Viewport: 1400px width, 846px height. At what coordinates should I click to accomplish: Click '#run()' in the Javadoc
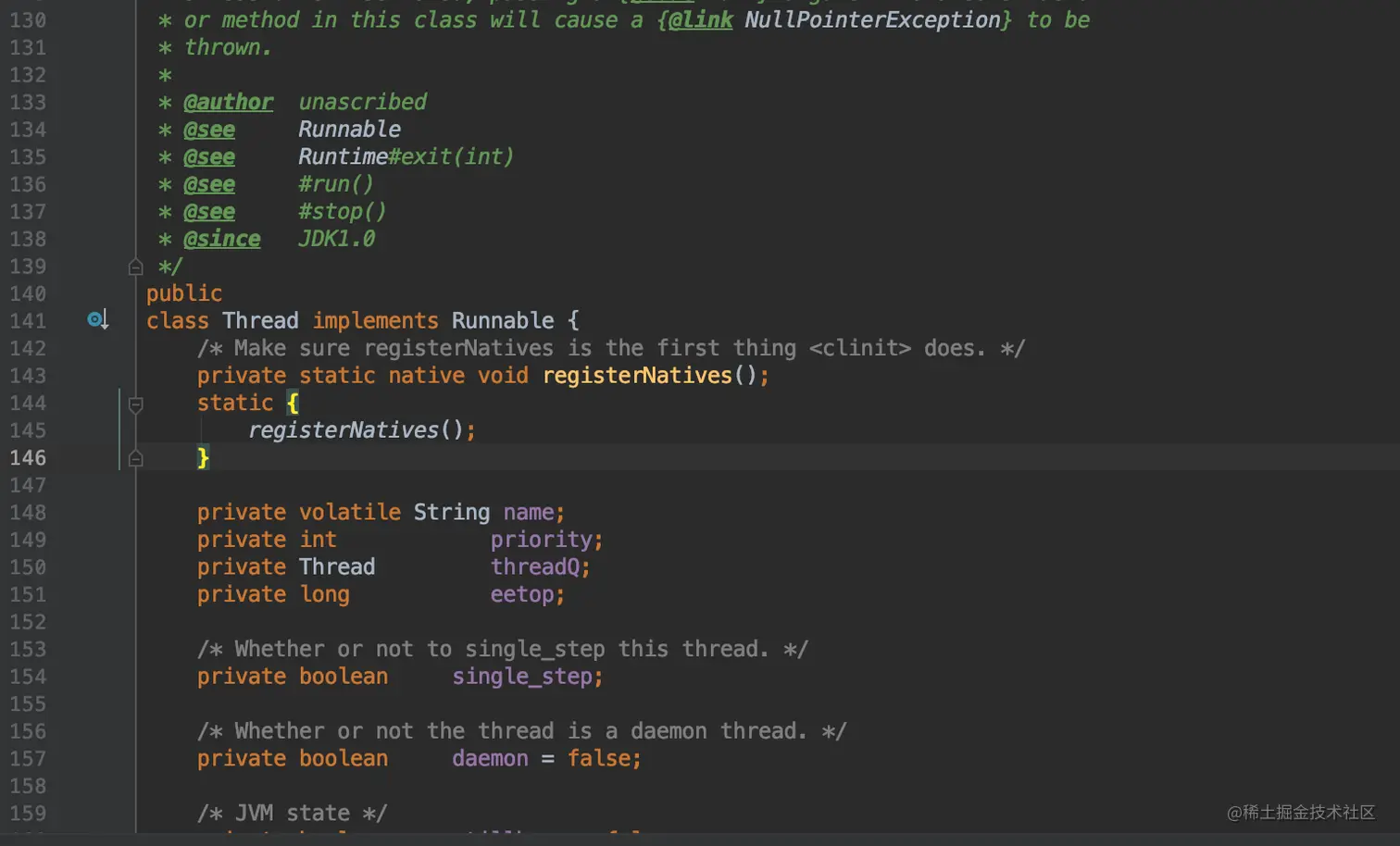(336, 184)
